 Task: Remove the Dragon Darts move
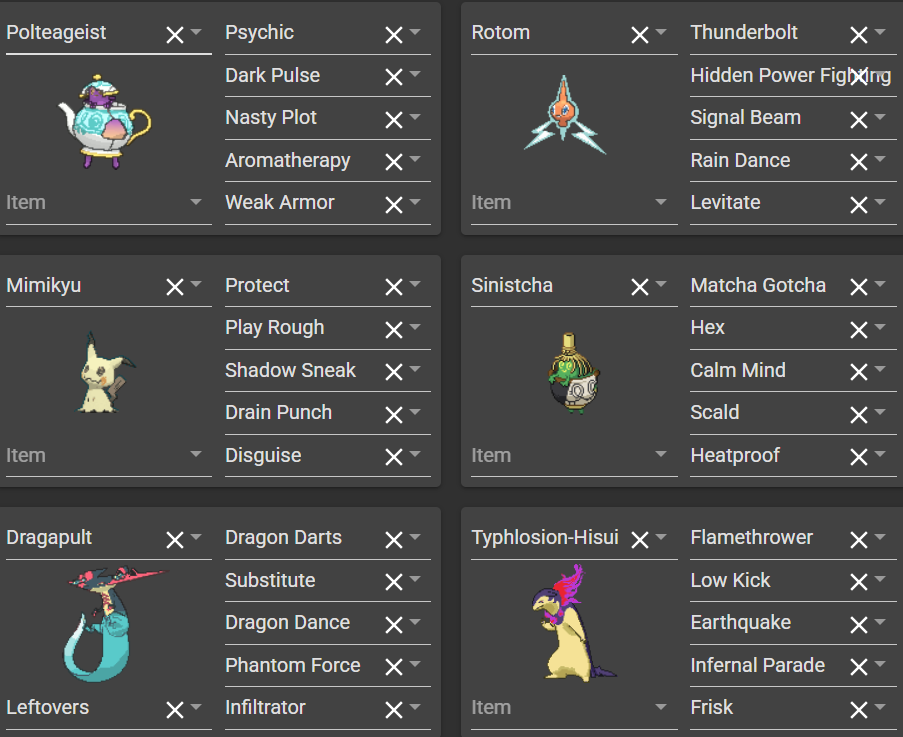click(394, 540)
